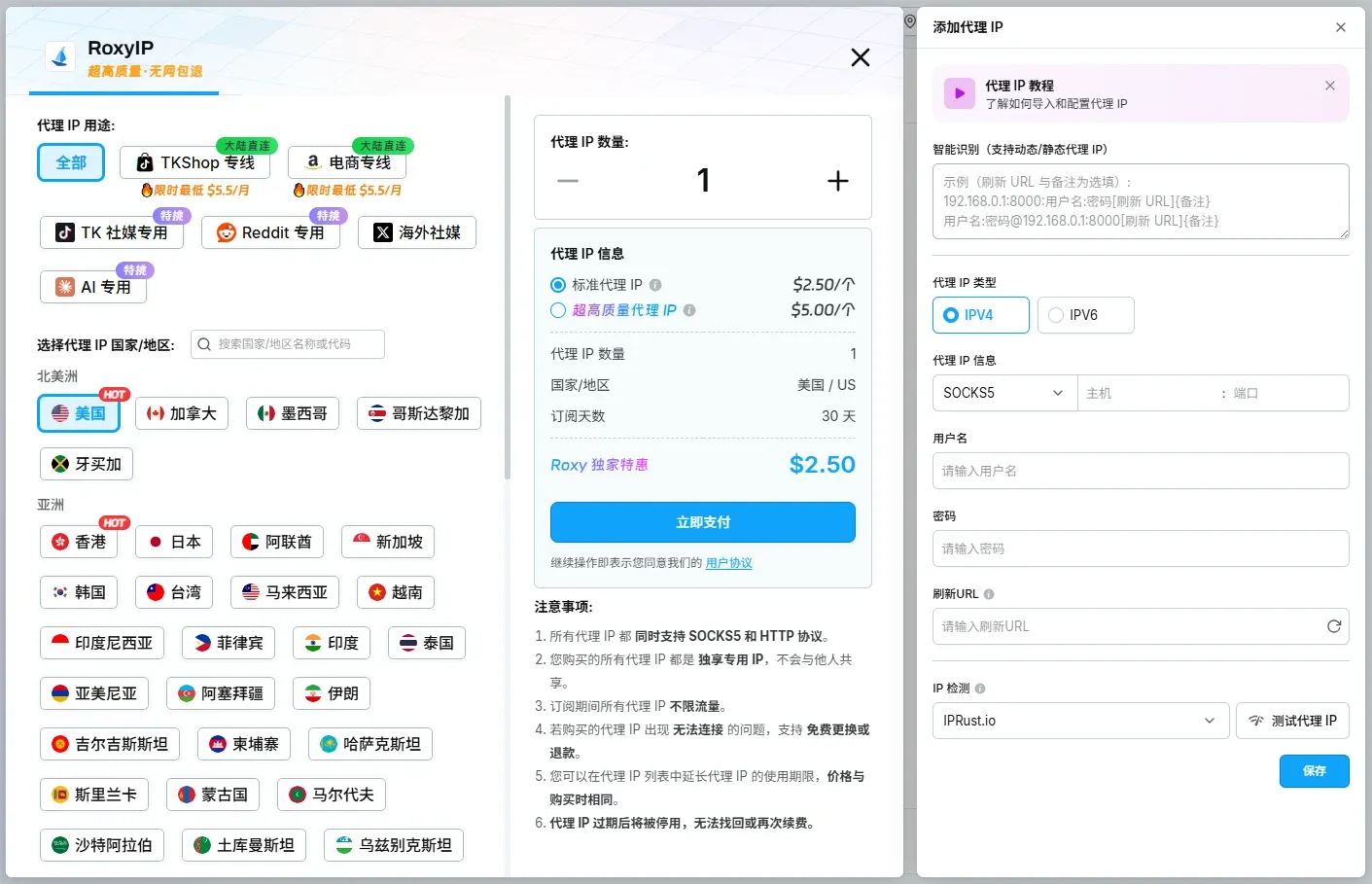Play the 代理 IP 教程 video icon
The height and width of the screenshot is (884, 1372).
[x=960, y=93]
